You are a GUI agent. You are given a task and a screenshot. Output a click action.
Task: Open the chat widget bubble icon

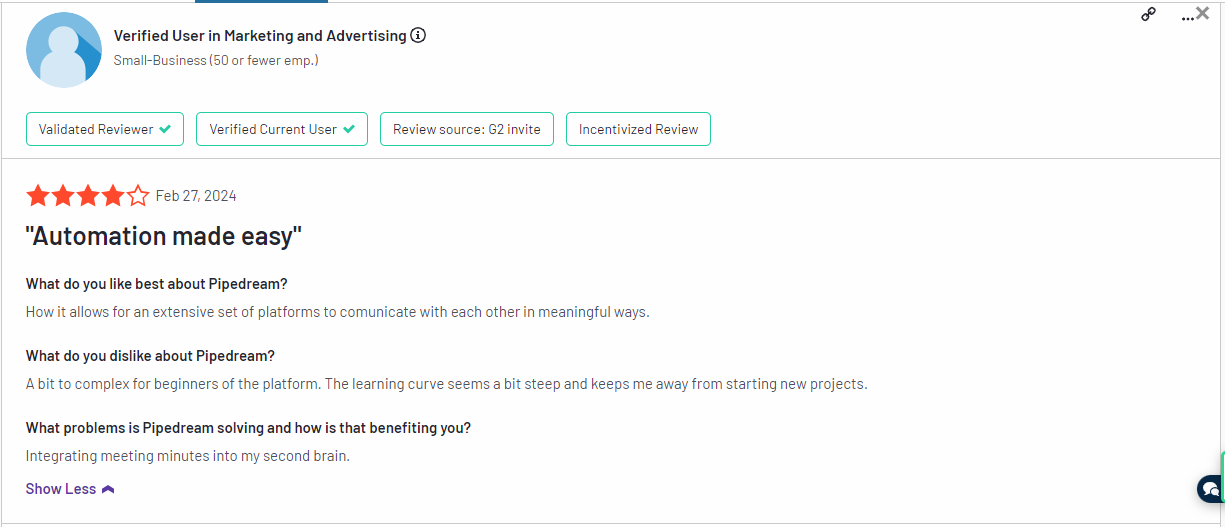(1211, 489)
